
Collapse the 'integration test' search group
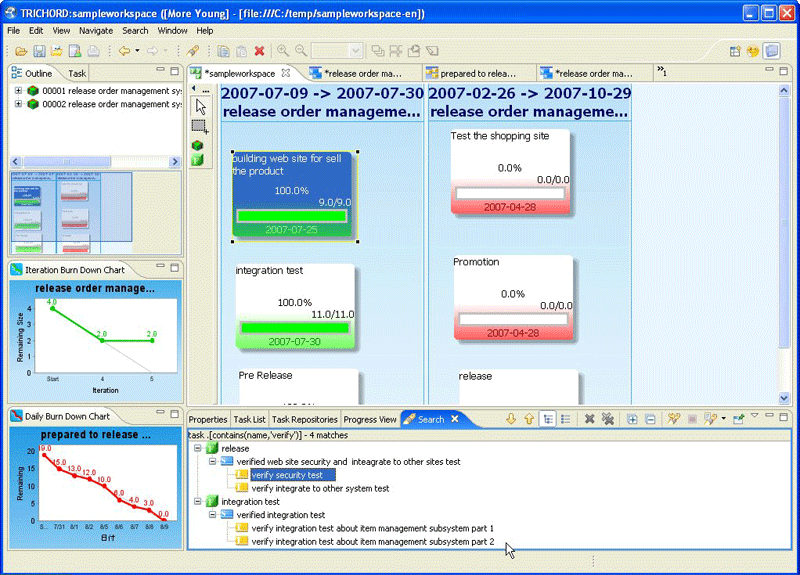pyautogui.click(x=197, y=502)
